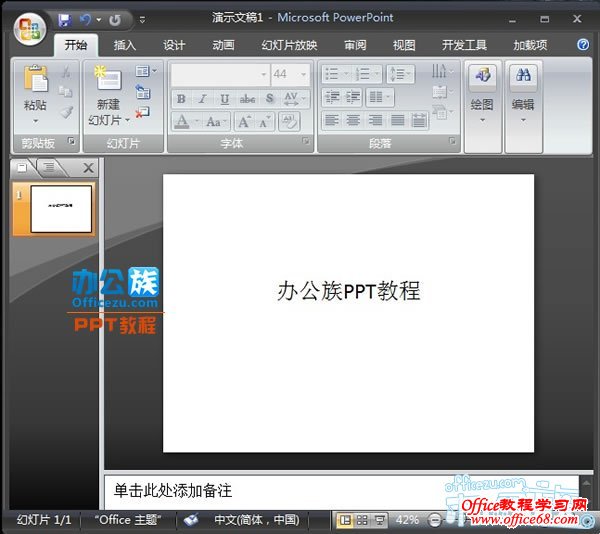600x534 pixels.
Task: Click the Cut scissors icon
Action: tap(66, 71)
